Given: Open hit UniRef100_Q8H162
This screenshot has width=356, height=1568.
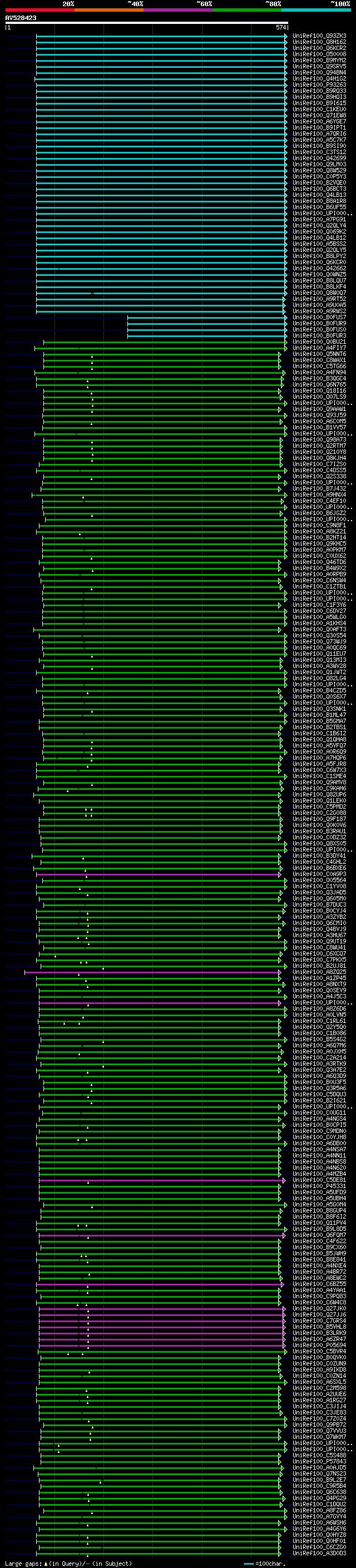Looking at the screenshot, I should [x=319, y=42].
